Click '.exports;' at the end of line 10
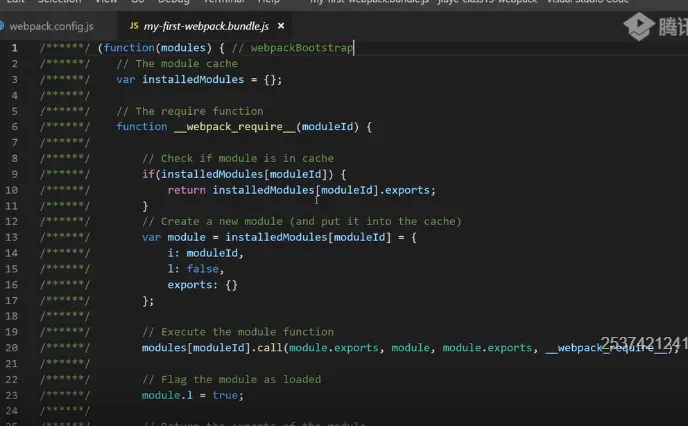The height and width of the screenshot is (426, 688). [408, 190]
